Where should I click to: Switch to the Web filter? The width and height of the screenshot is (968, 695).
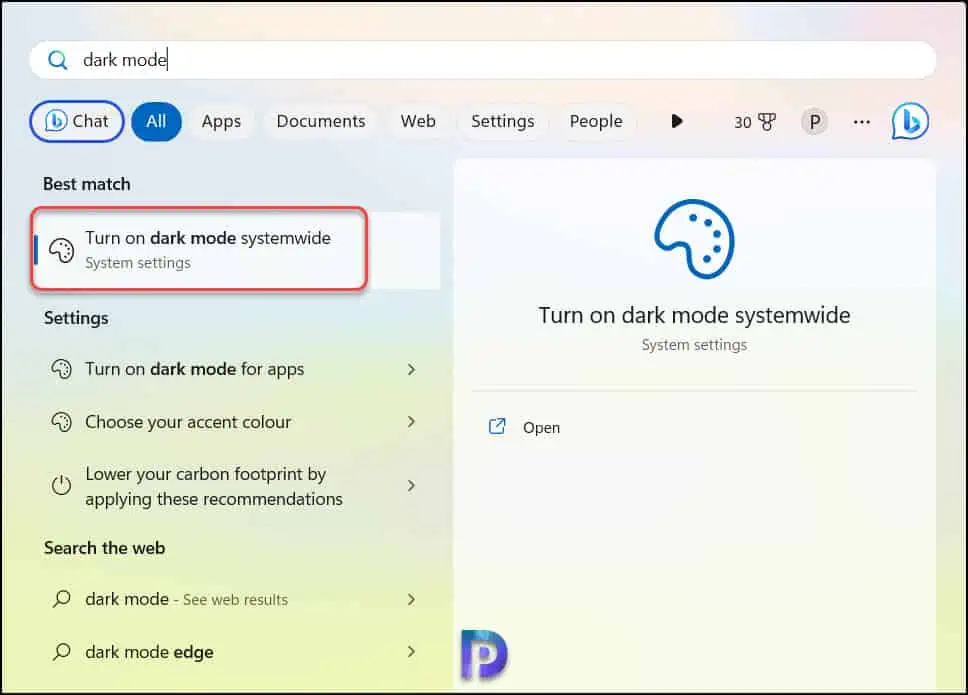coord(418,121)
